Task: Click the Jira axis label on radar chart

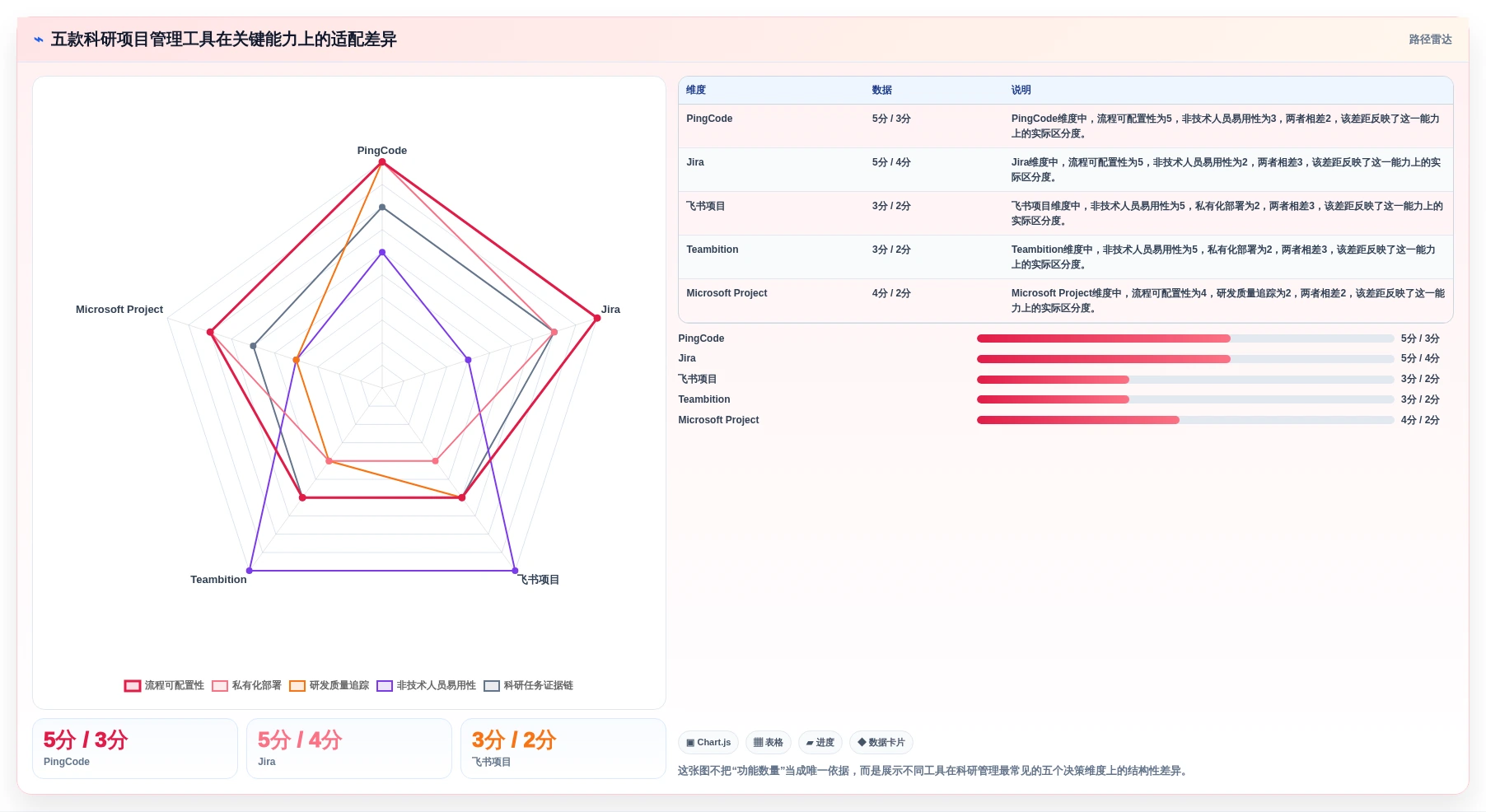Action: pyautogui.click(x=610, y=310)
